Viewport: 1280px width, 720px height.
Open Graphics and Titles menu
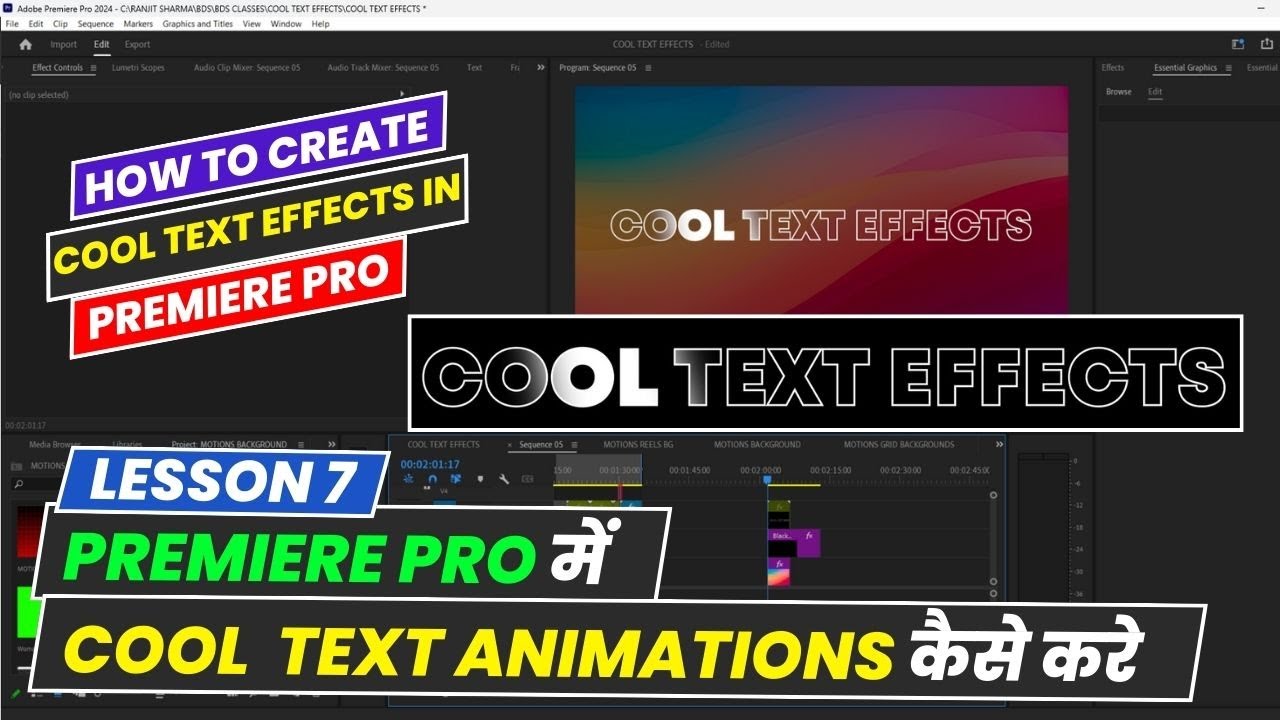197,23
